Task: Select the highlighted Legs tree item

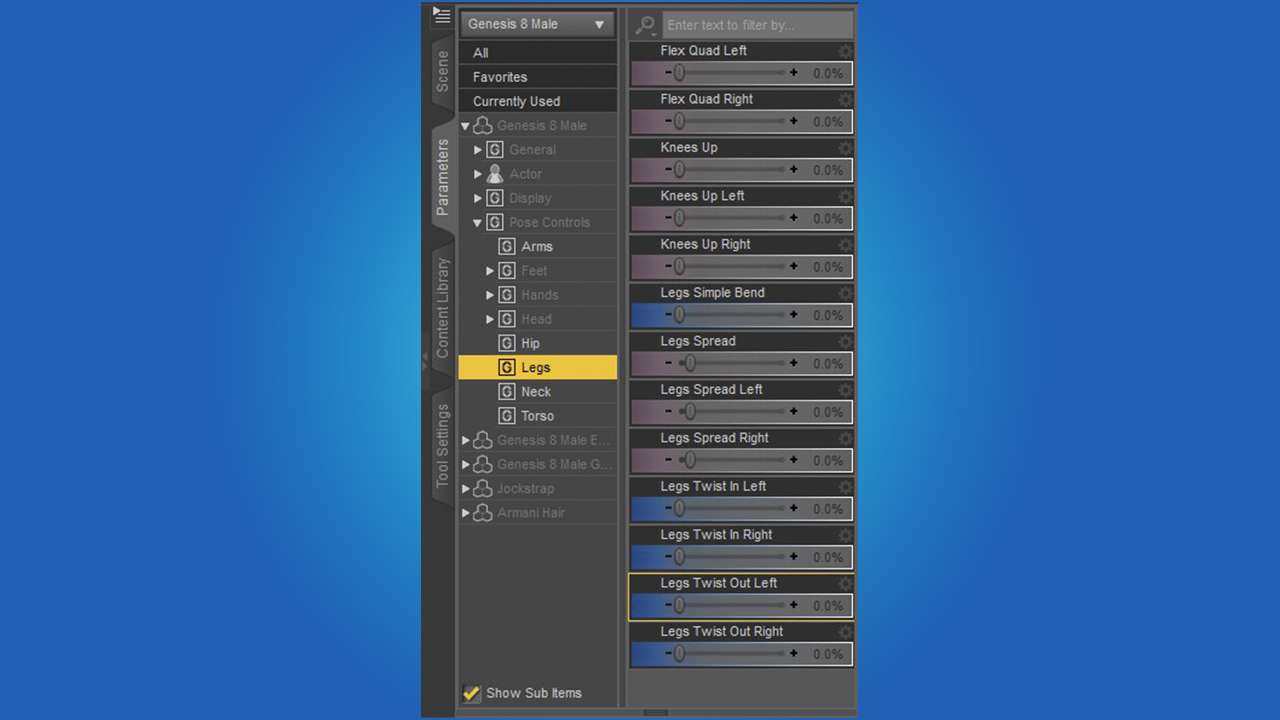Action: click(538, 367)
